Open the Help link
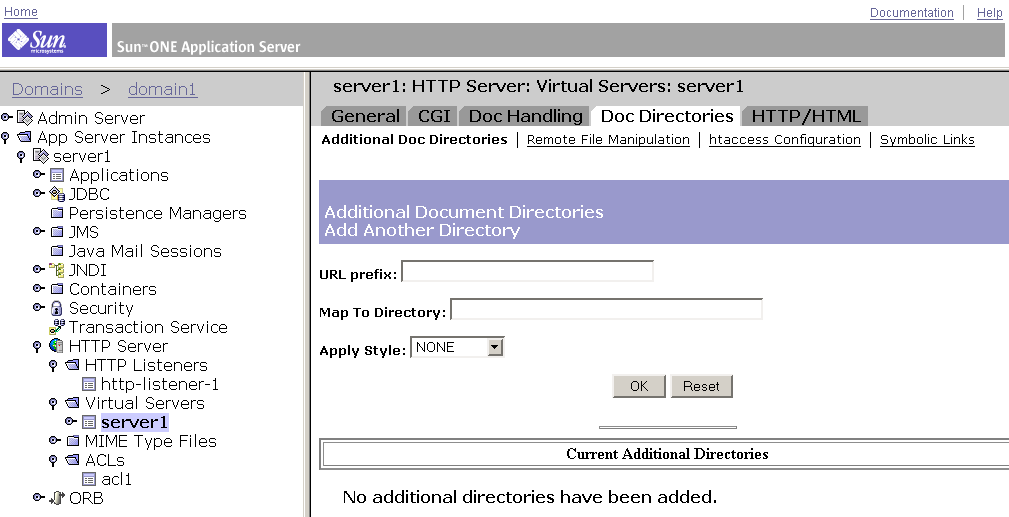This screenshot has width=1009, height=517. [990, 13]
